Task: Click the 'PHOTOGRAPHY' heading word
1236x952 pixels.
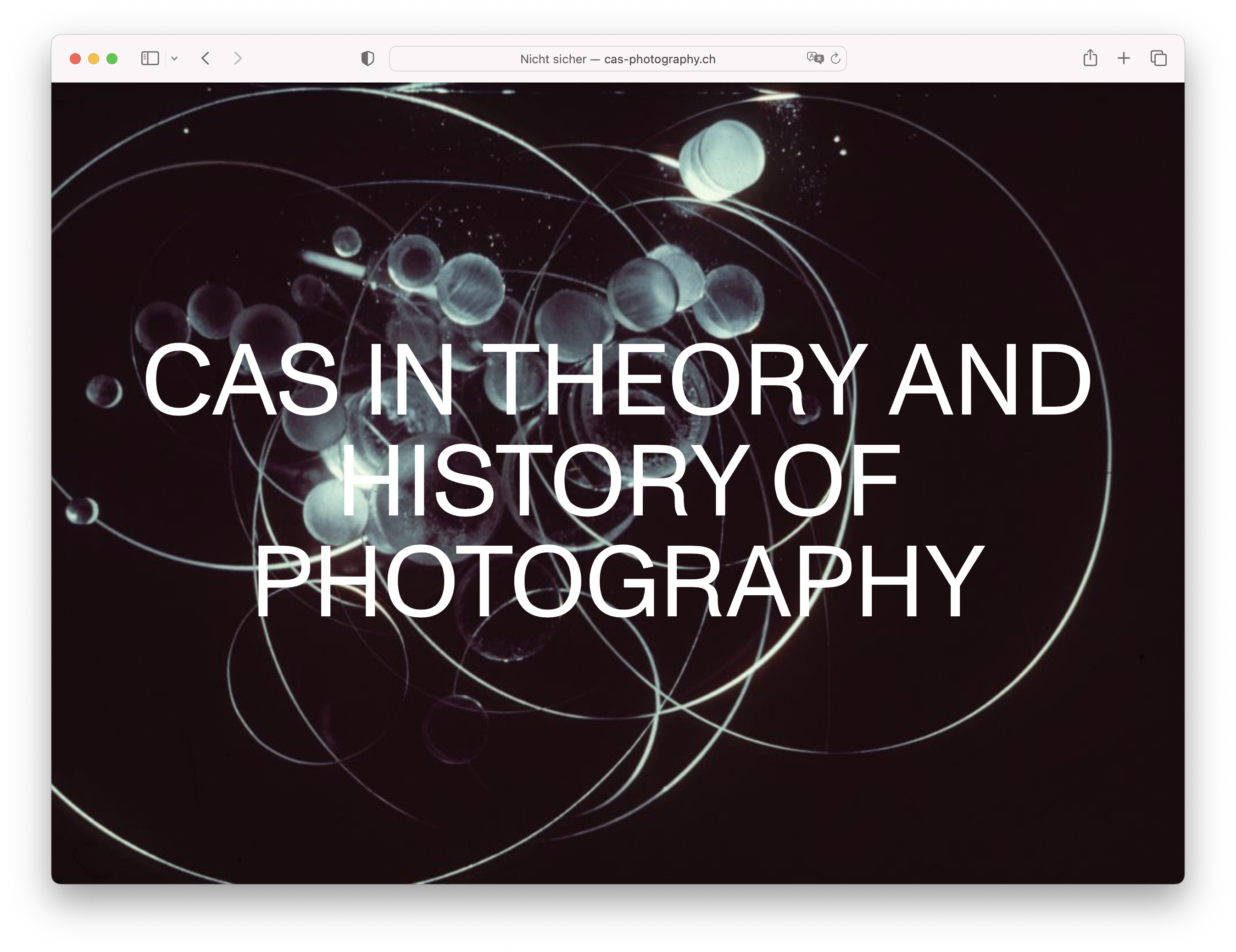Action: click(620, 581)
